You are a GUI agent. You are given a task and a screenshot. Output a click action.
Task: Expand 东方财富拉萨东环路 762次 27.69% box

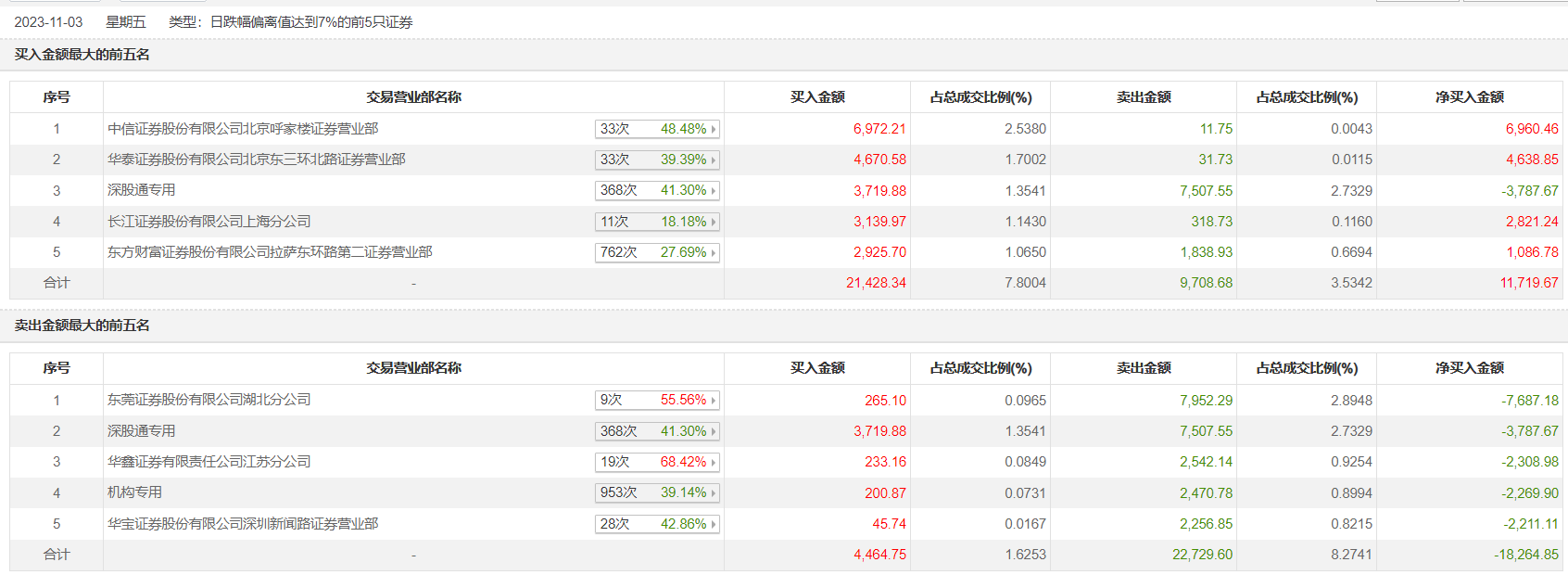[657, 252]
